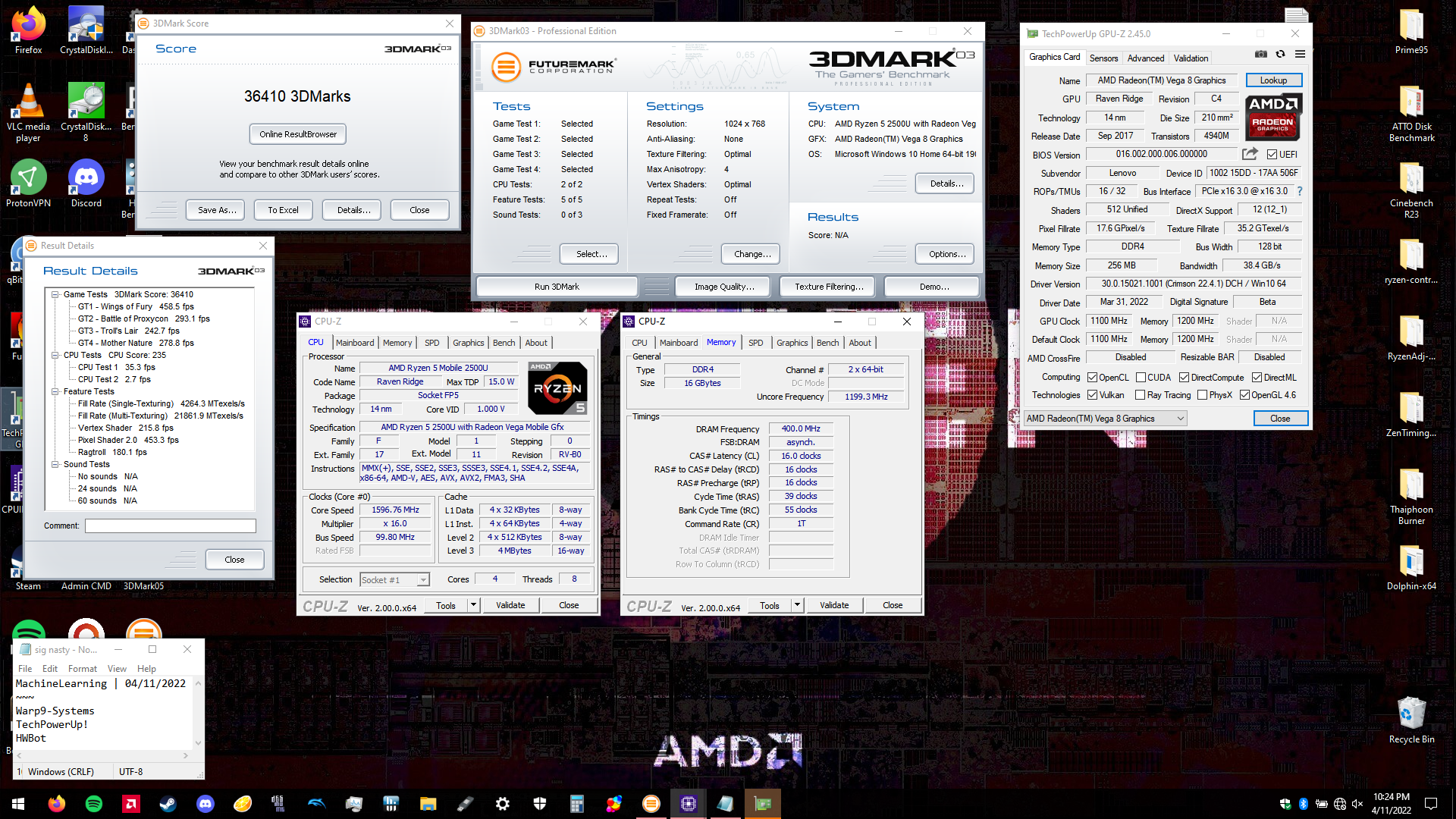The image size is (1456, 819).
Task: Open File Explorer from the taskbar
Action: [x=428, y=804]
